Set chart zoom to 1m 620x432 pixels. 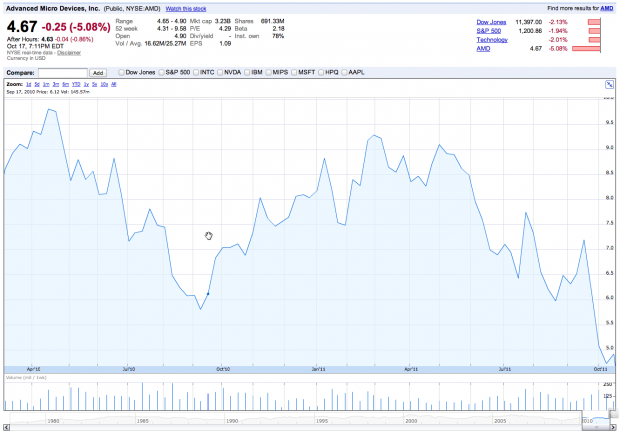(x=46, y=84)
